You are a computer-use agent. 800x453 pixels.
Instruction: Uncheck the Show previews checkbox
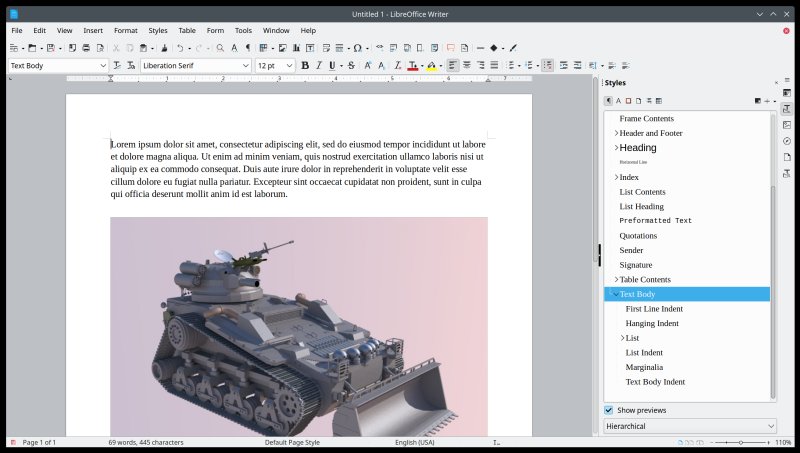coord(609,410)
